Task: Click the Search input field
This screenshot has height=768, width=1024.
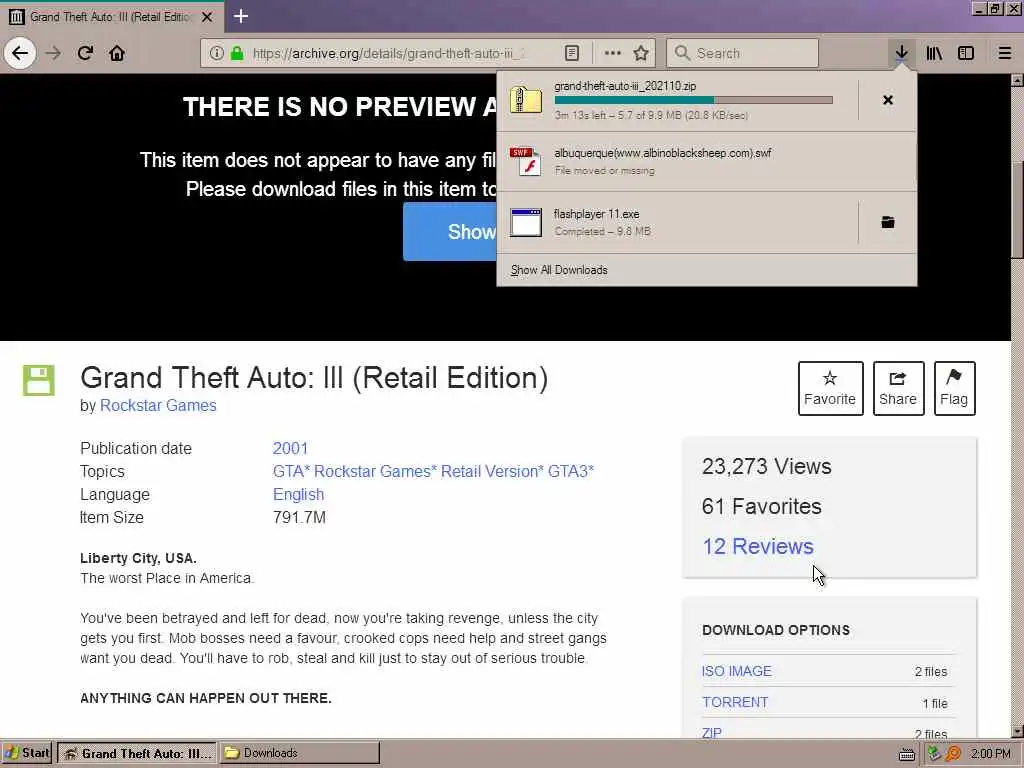Action: (x=743, y=53)
